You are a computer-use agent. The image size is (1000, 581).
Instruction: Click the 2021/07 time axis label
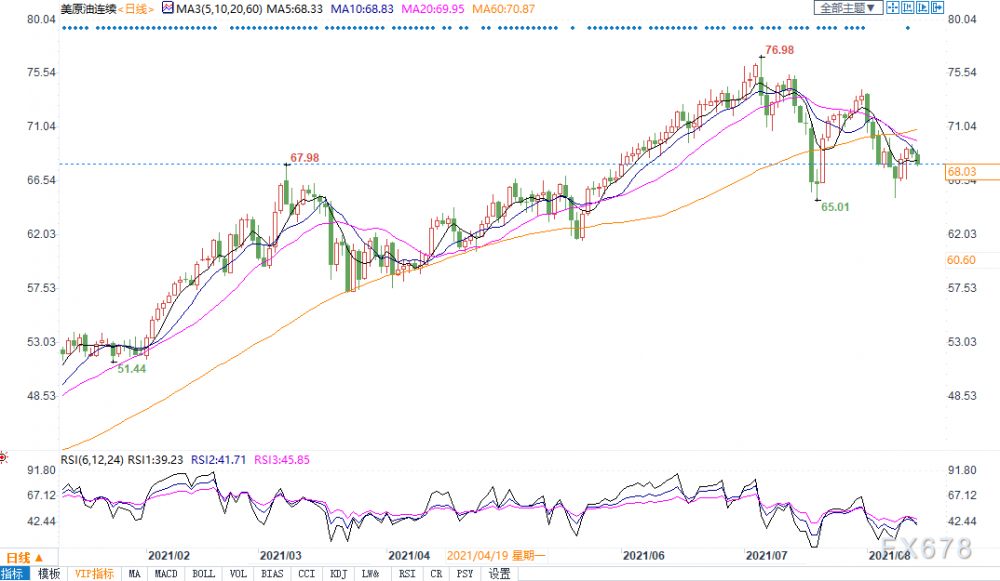coord(767,555)
